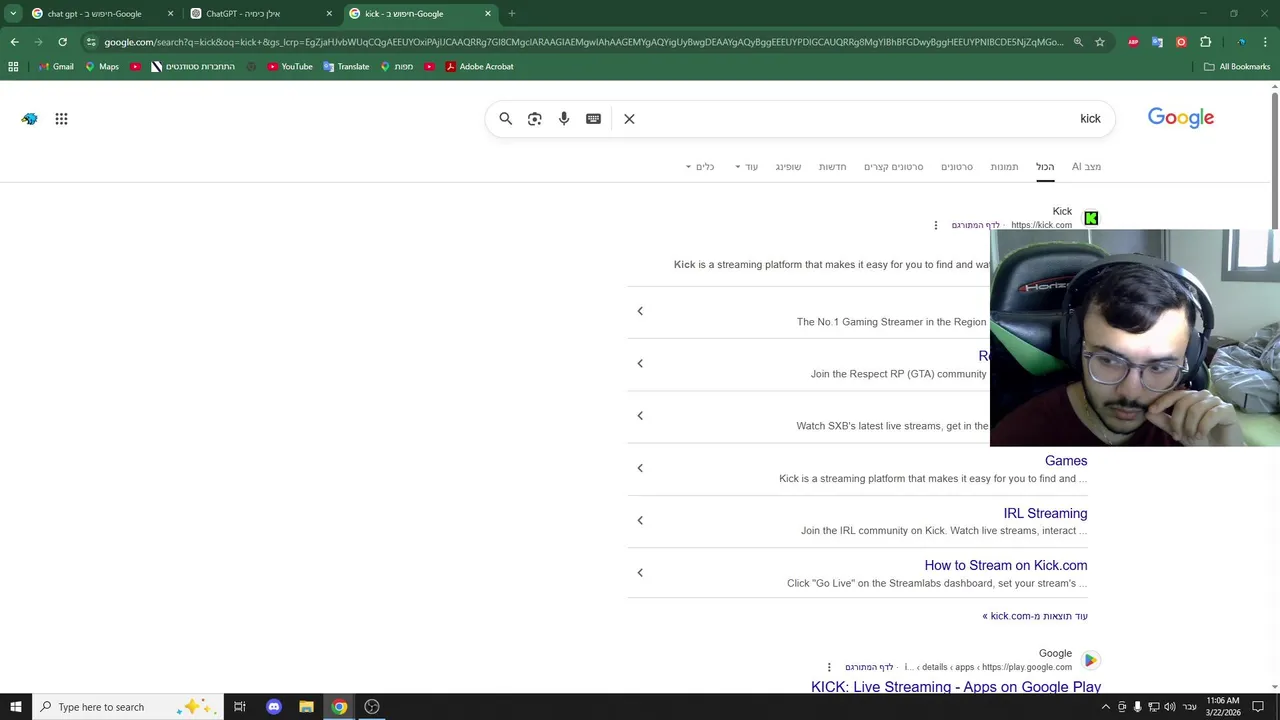
Task: Open the volume control in tray
Action: click(1169, 707)
